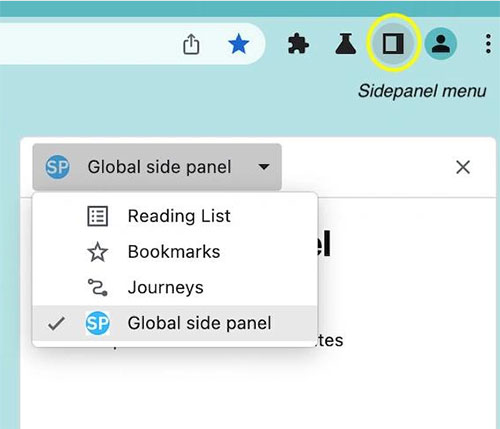500x429 pixels.
Task: Open the Chrome three-dot menu
Action: pos(488,44)
